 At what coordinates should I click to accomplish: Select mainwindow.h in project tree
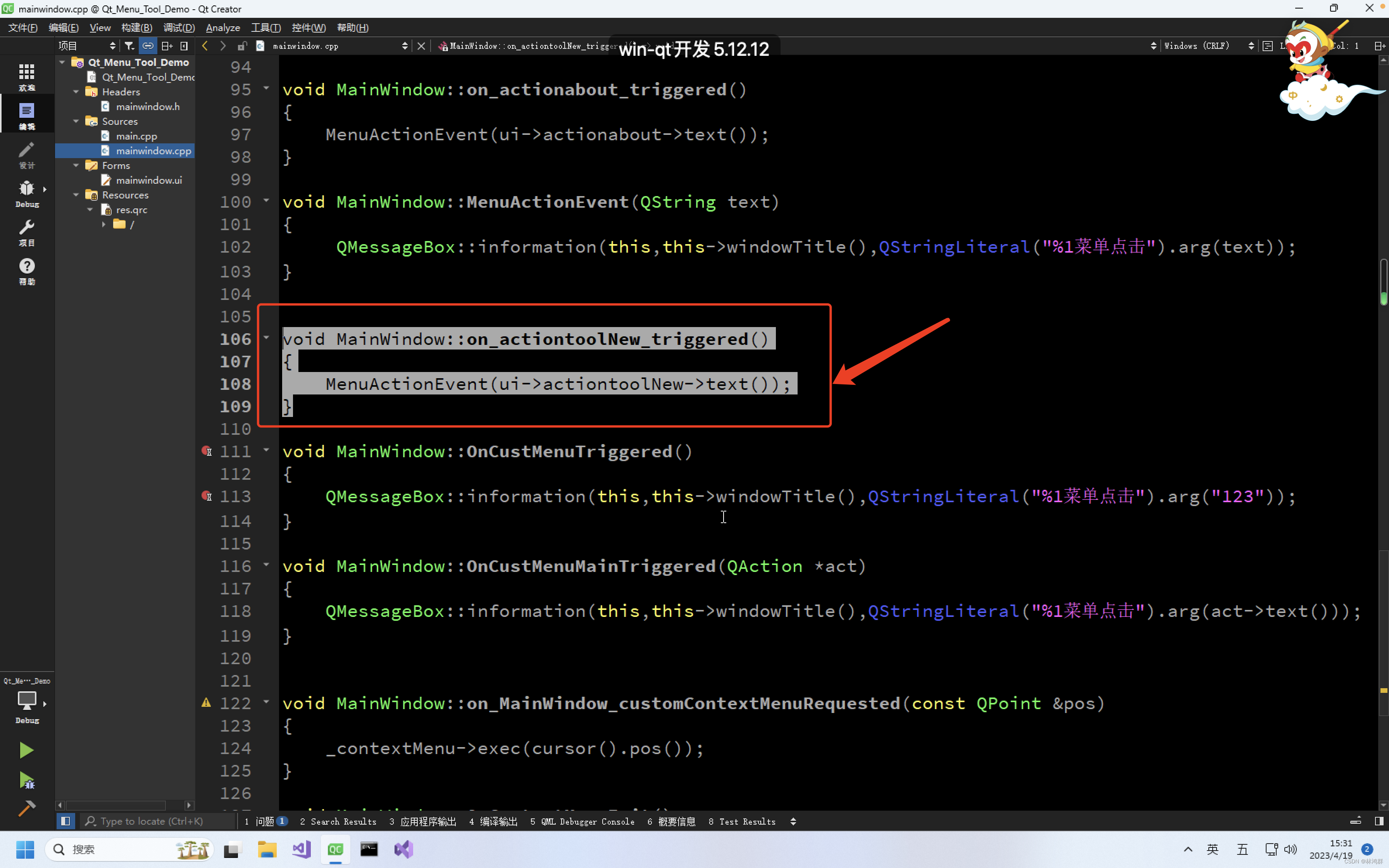click(148, 107)
